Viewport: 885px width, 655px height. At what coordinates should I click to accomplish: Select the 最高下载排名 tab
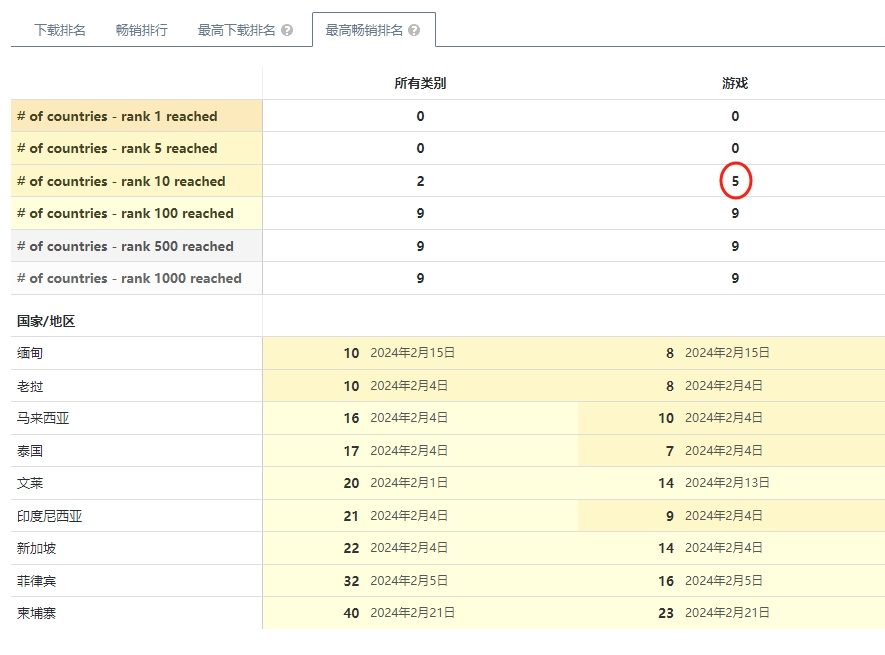(236, 30)
